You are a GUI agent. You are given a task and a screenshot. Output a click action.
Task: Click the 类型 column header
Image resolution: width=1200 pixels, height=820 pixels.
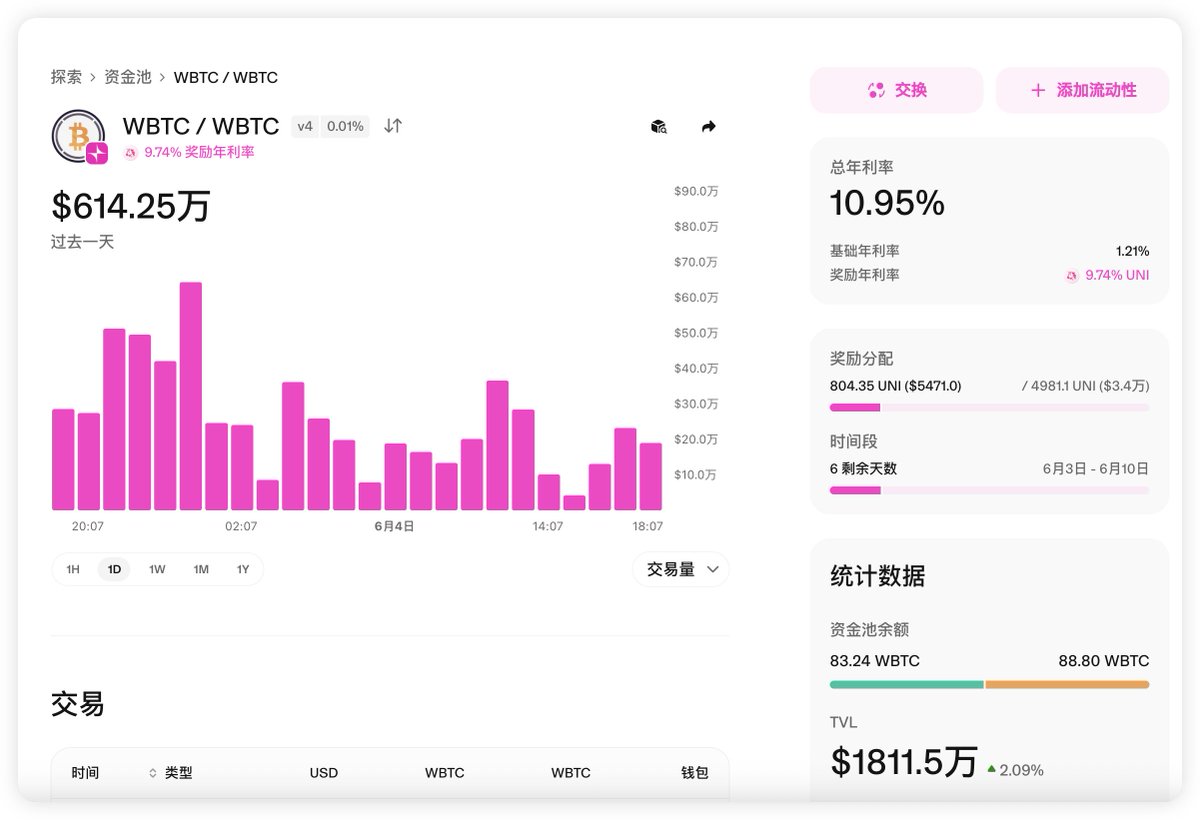[x=179, y=773]
